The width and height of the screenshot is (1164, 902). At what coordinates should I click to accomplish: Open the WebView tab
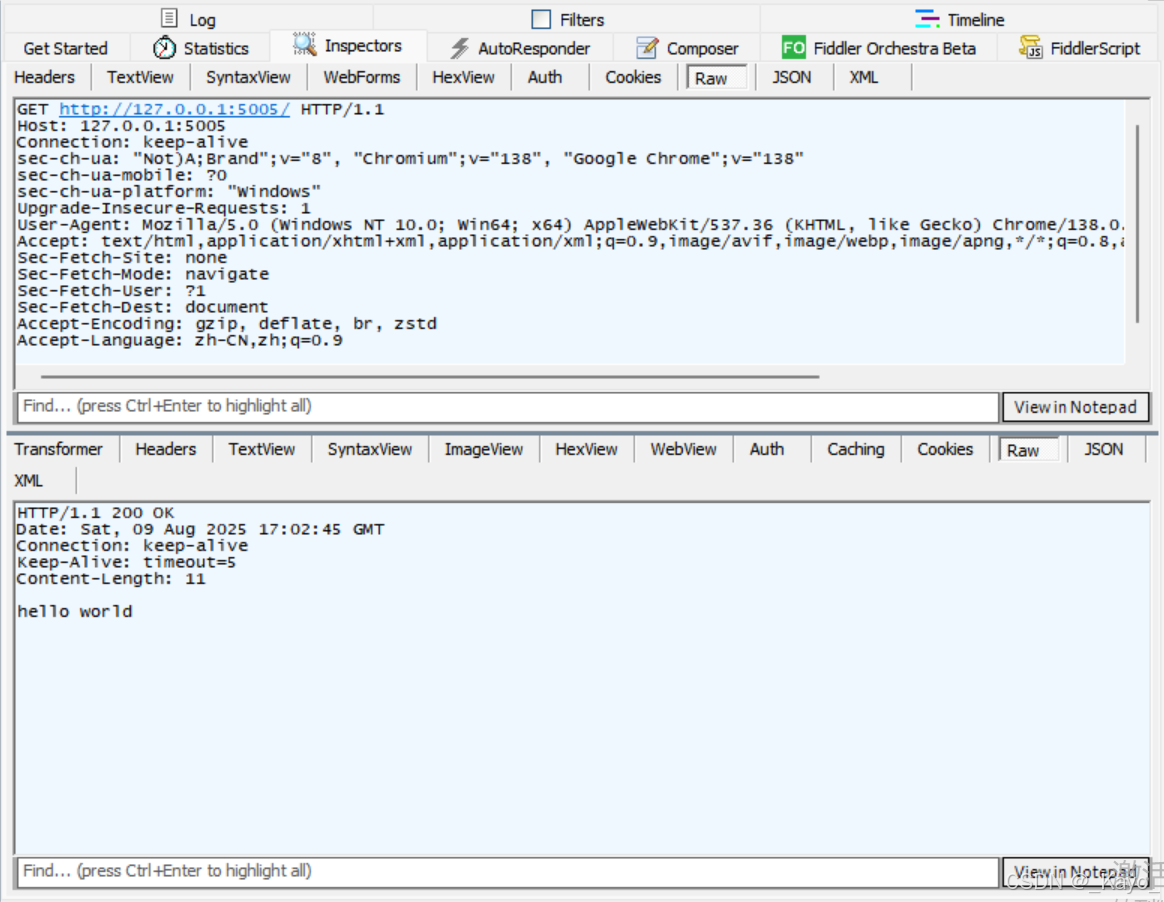684,449
